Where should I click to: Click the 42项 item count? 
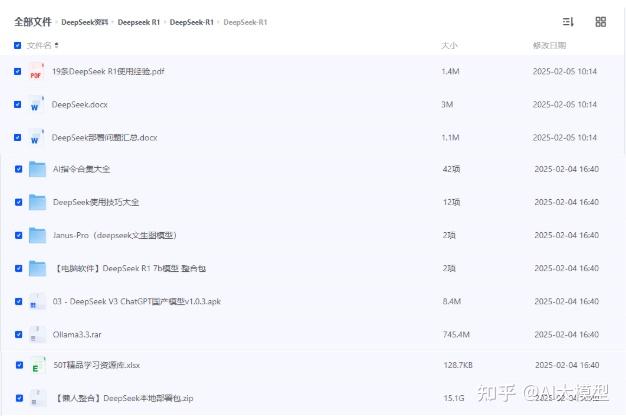click(452, 169)
